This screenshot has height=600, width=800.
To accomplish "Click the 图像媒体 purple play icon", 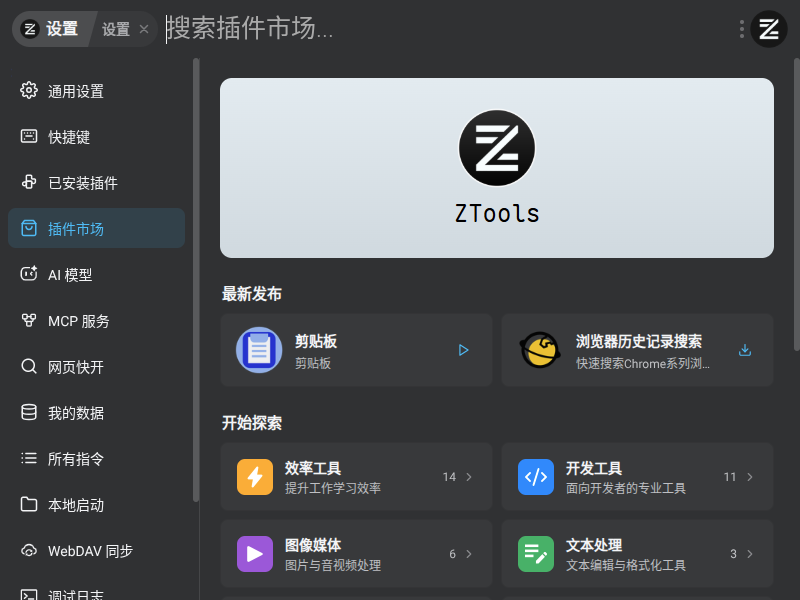I will click(255, 554).
